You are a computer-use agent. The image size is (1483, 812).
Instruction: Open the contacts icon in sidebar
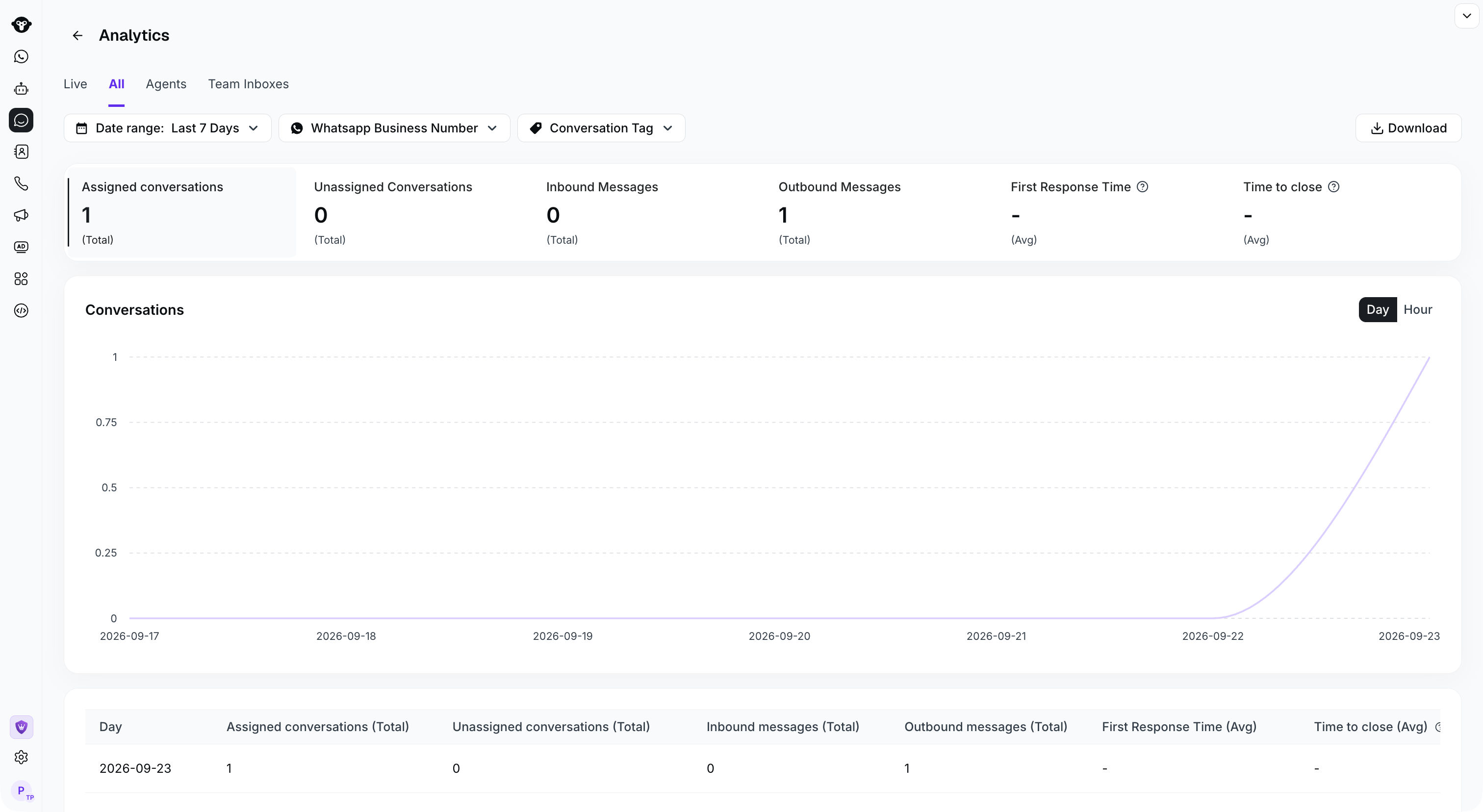[21, 152]
